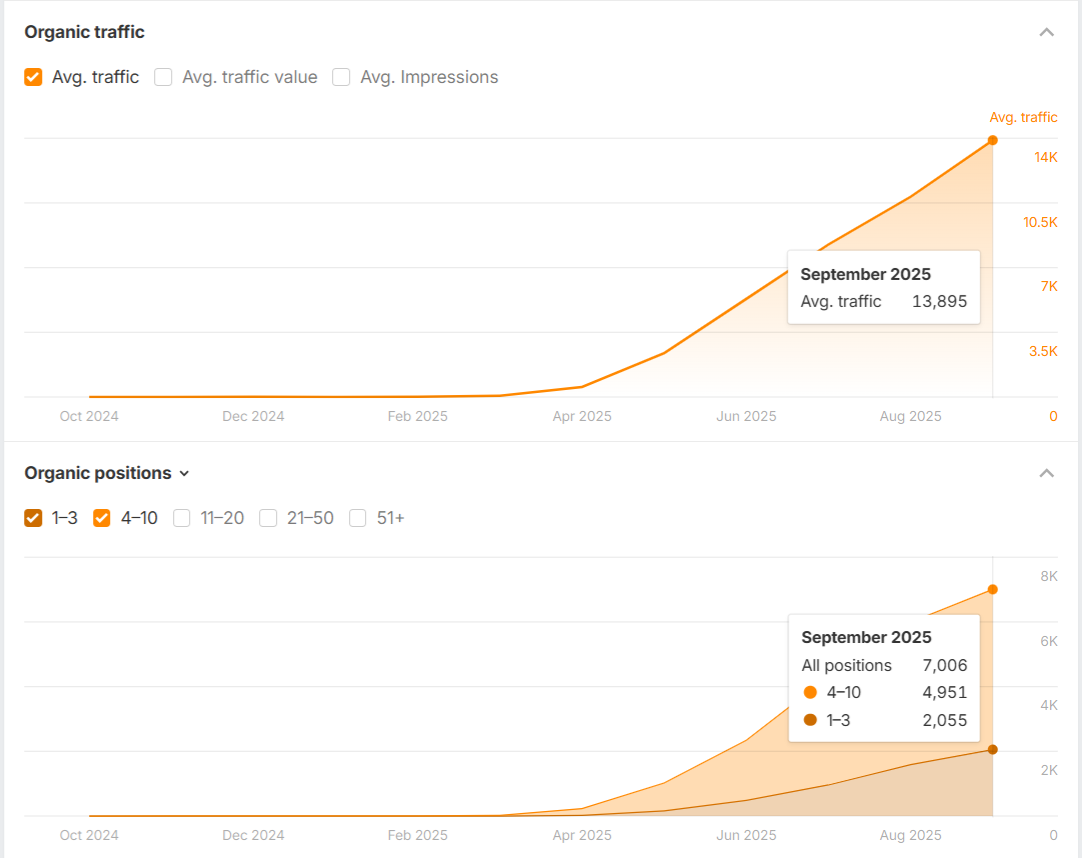Click the 4–10 line's end data point
This screenshot has width=1082, height=858.
(x=992, y=589)
